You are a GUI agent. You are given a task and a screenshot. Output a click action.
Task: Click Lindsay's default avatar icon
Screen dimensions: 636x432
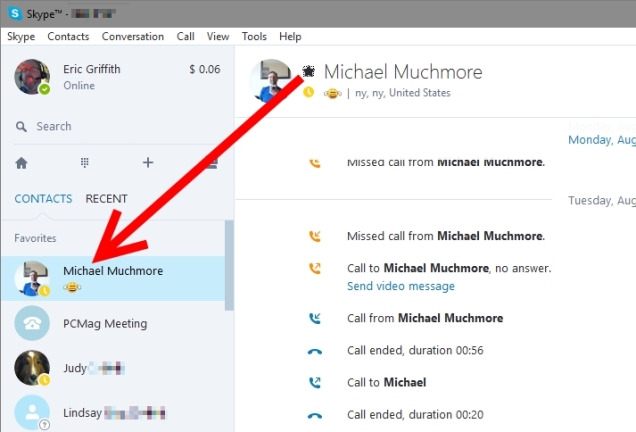32,413
